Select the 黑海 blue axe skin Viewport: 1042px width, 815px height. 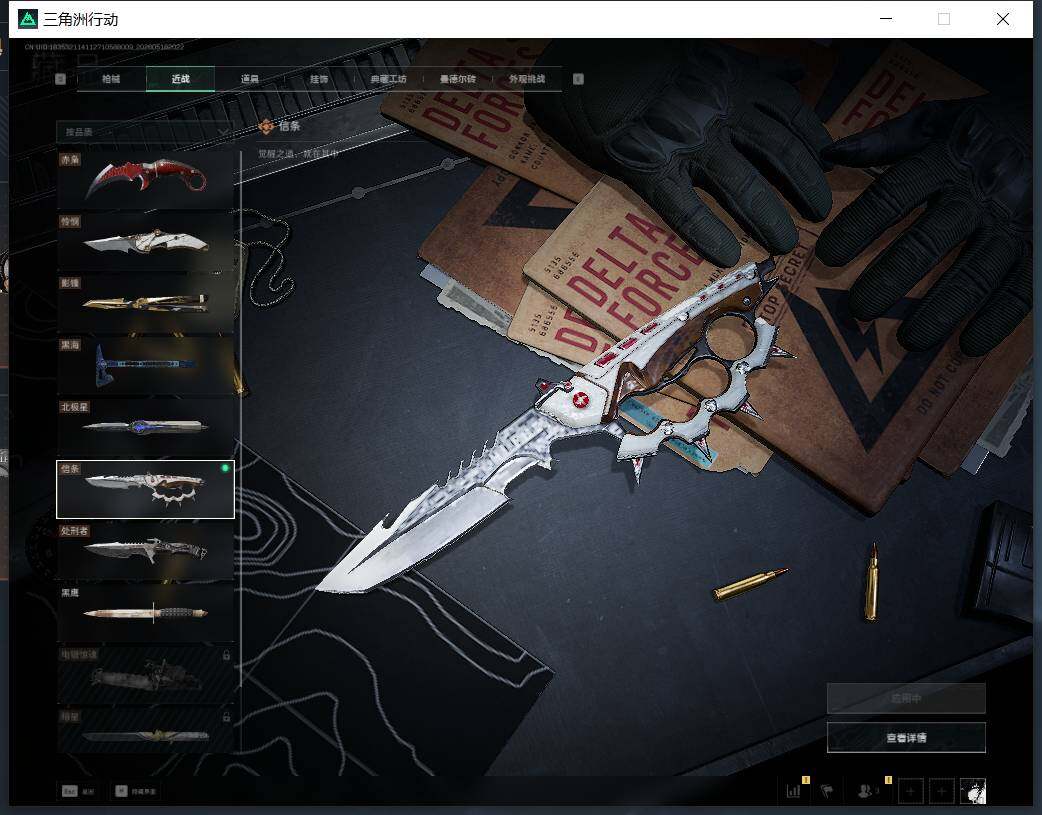pyautogui.click(x=146, y=366)
